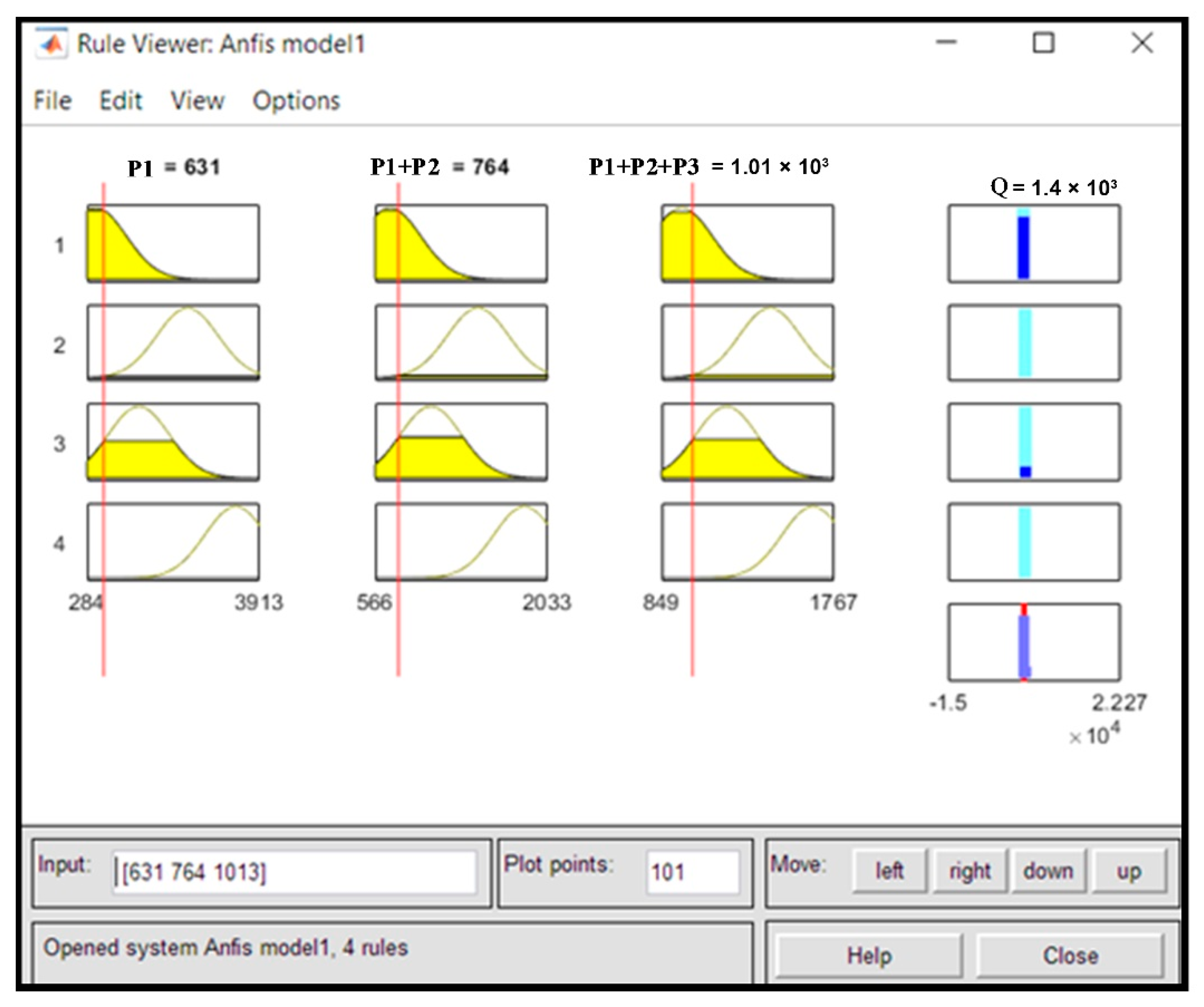This screenshot has width=1204, height=1007.
Task: Click the aggregated Q output plot at bottom
Action: tap(1034, 642)
